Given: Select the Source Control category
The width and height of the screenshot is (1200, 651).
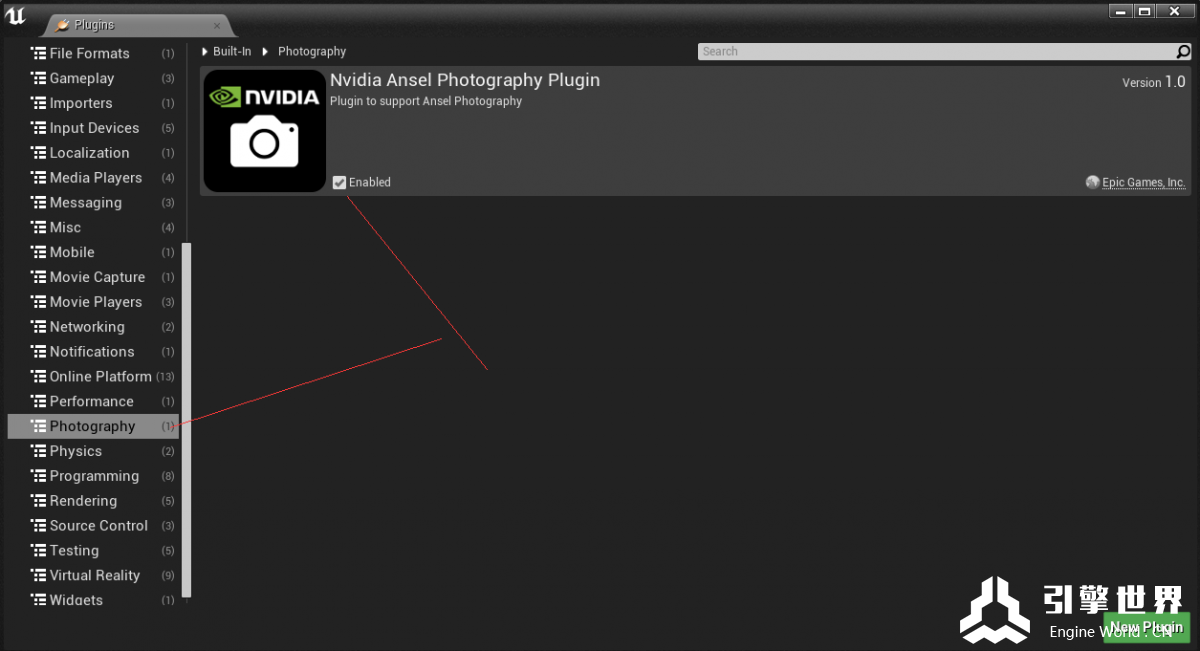Looking at the screenshot, I should click(93, 526).
